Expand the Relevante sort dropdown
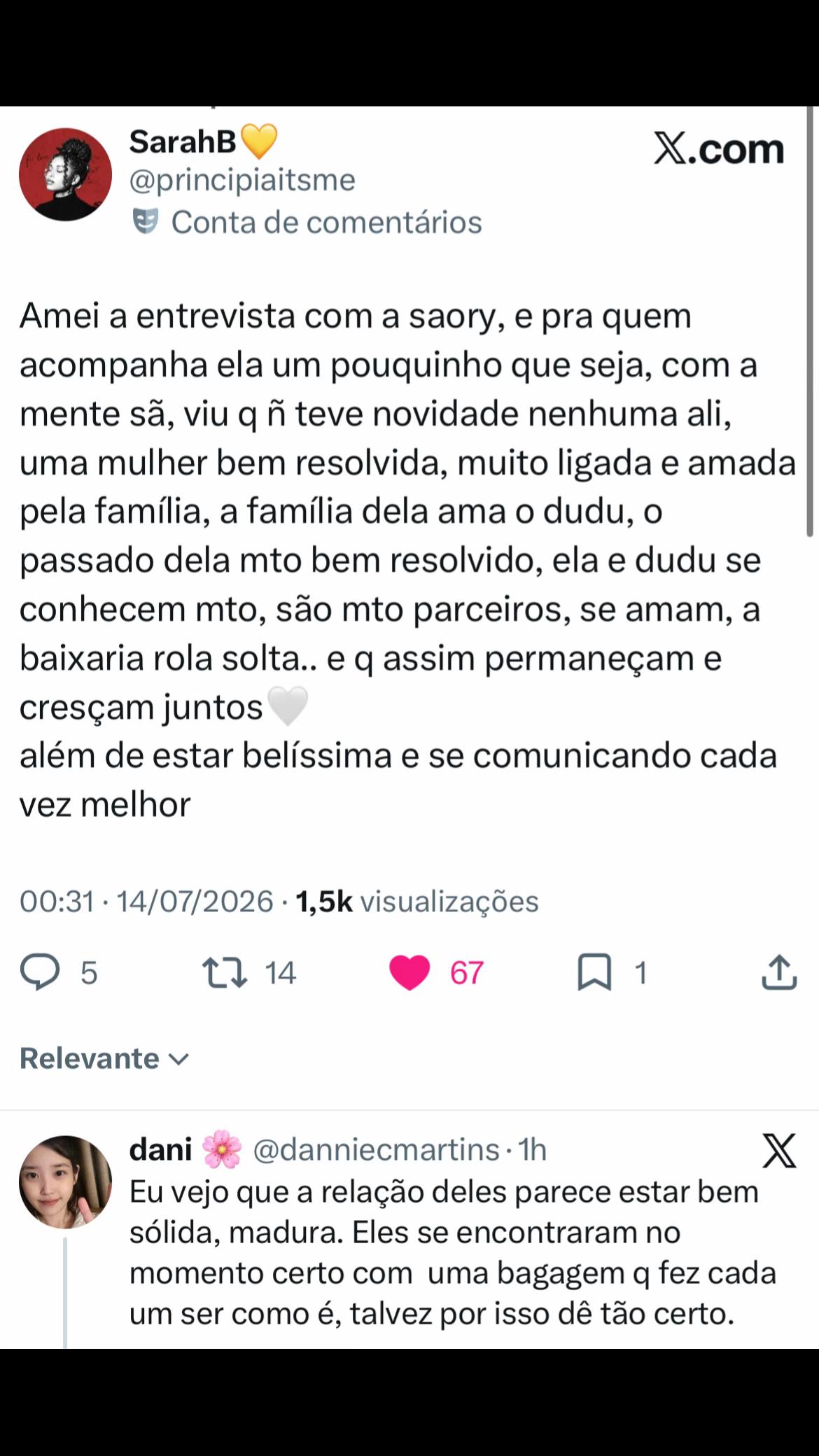The image size is (819, 1456). coord(105,1058)
